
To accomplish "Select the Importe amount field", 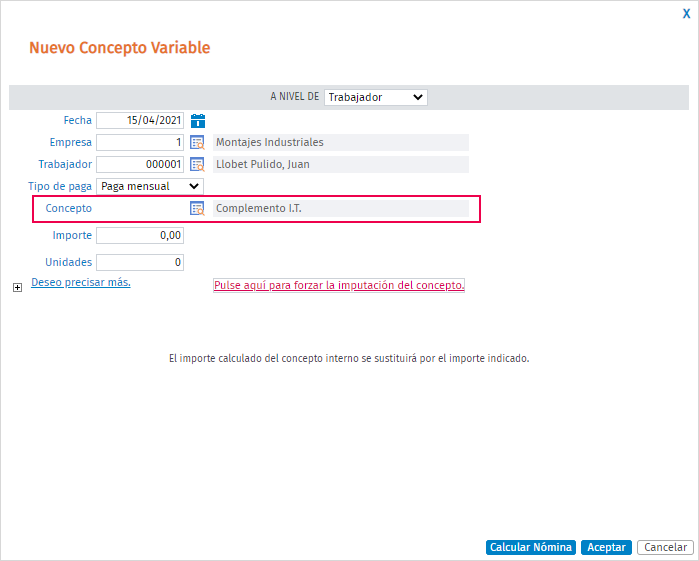I will click(140, 236).
